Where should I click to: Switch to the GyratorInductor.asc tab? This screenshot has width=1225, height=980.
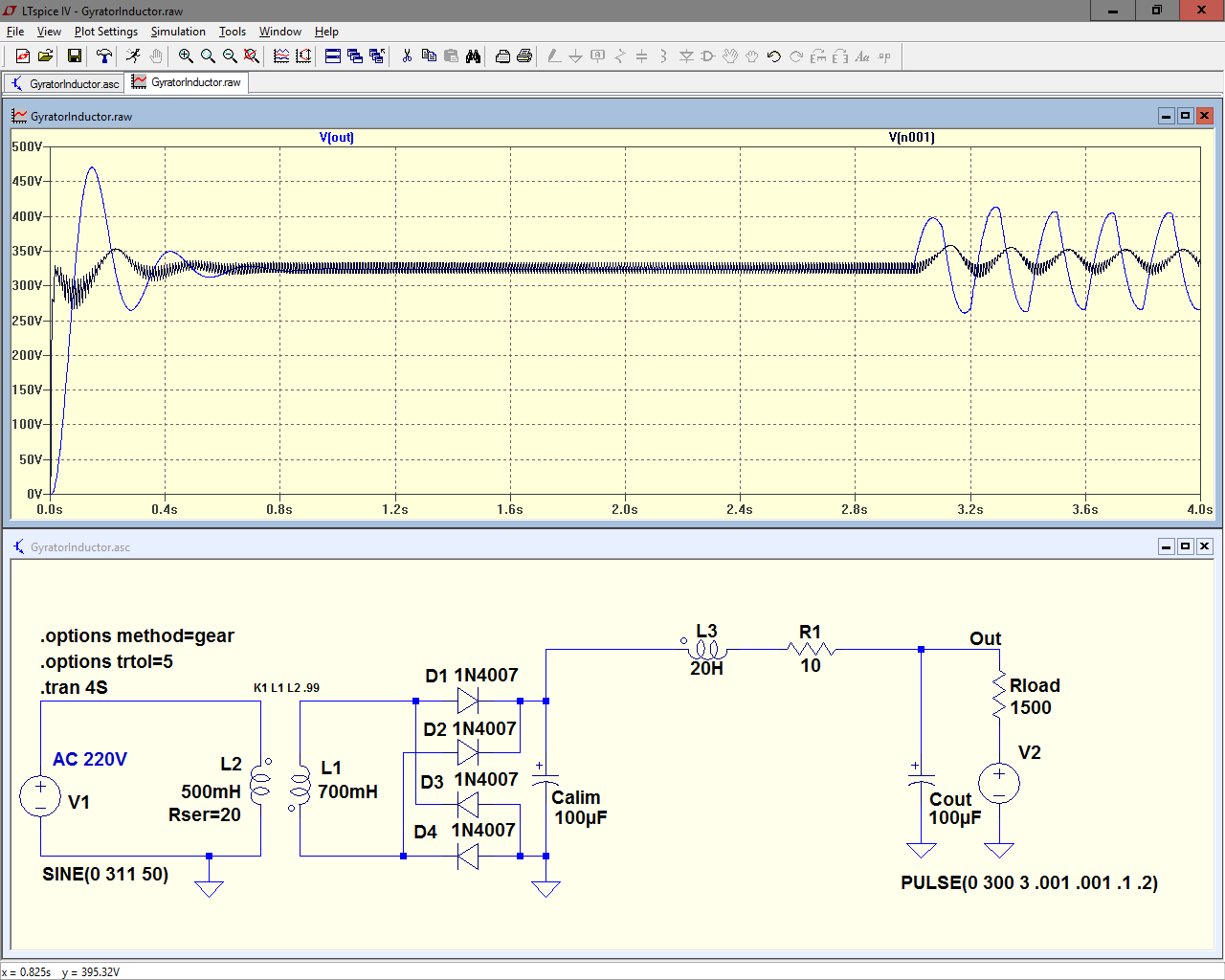pos(65,83)
